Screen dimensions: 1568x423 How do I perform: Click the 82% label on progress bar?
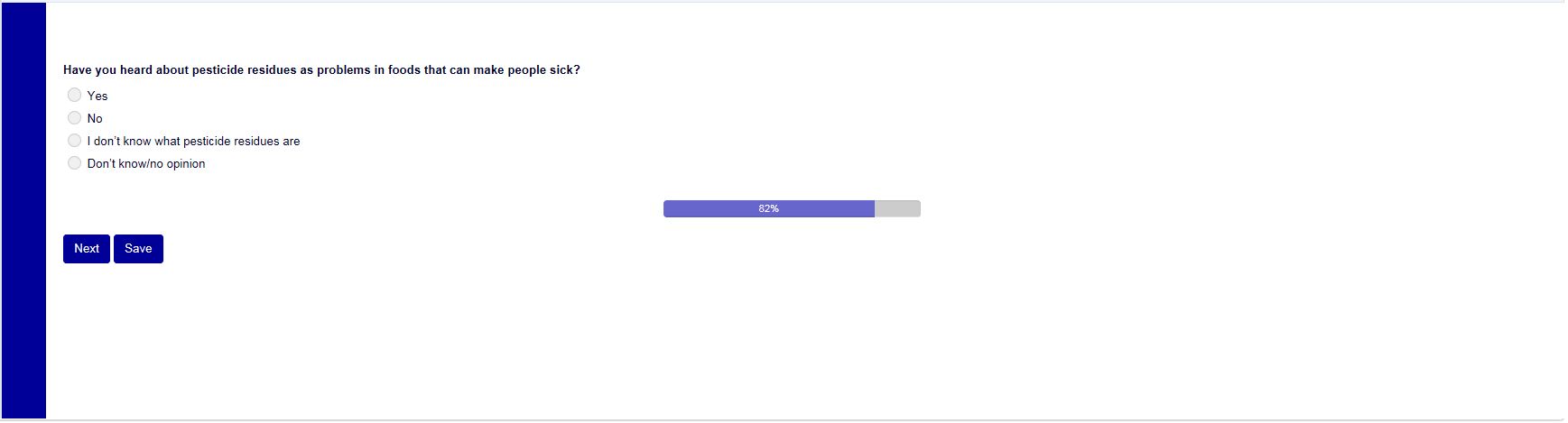tap(768, 208)
